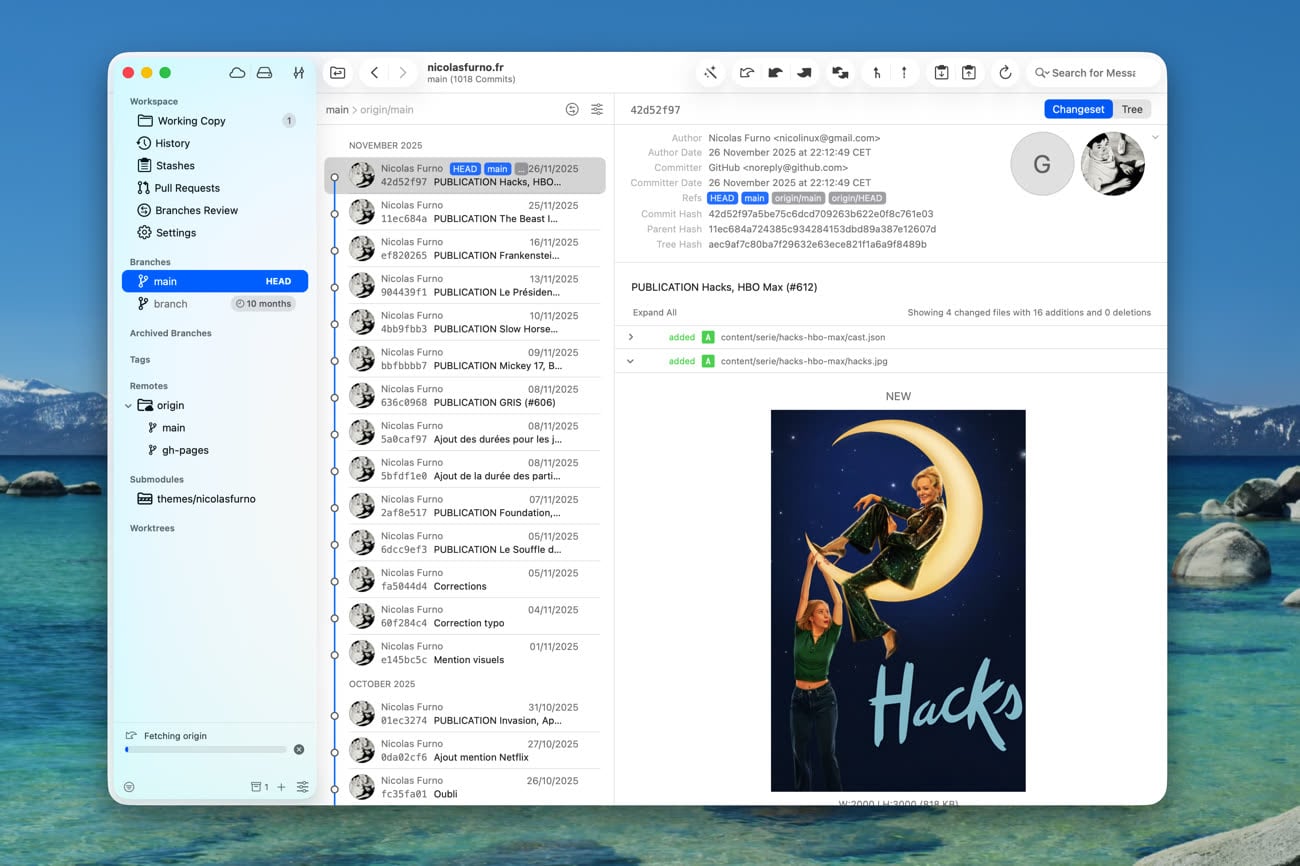
Task: Select the gh-pages remote branch
Action: 185,450
